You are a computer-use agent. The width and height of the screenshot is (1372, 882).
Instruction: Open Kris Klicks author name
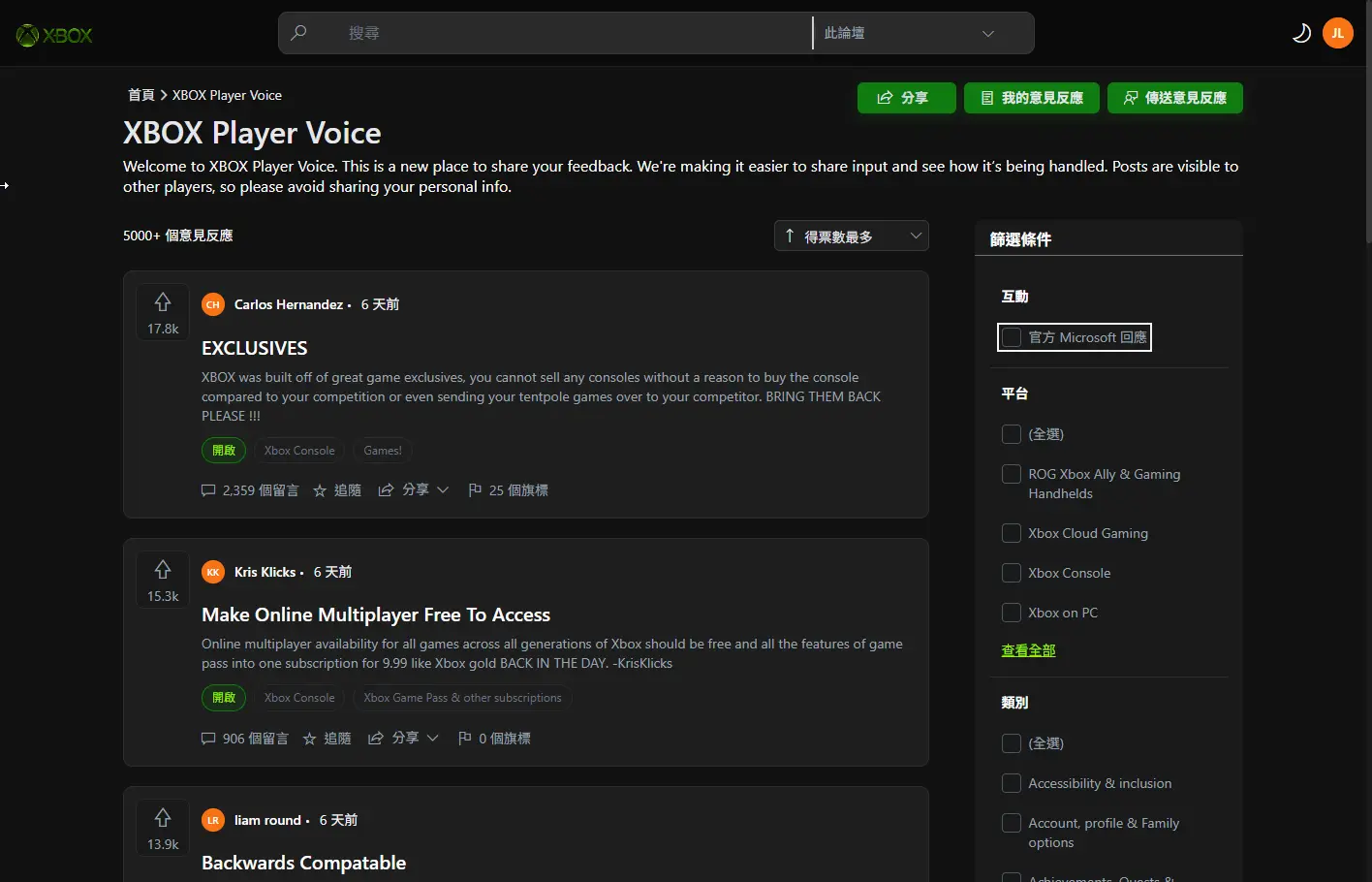click(265, 572)
